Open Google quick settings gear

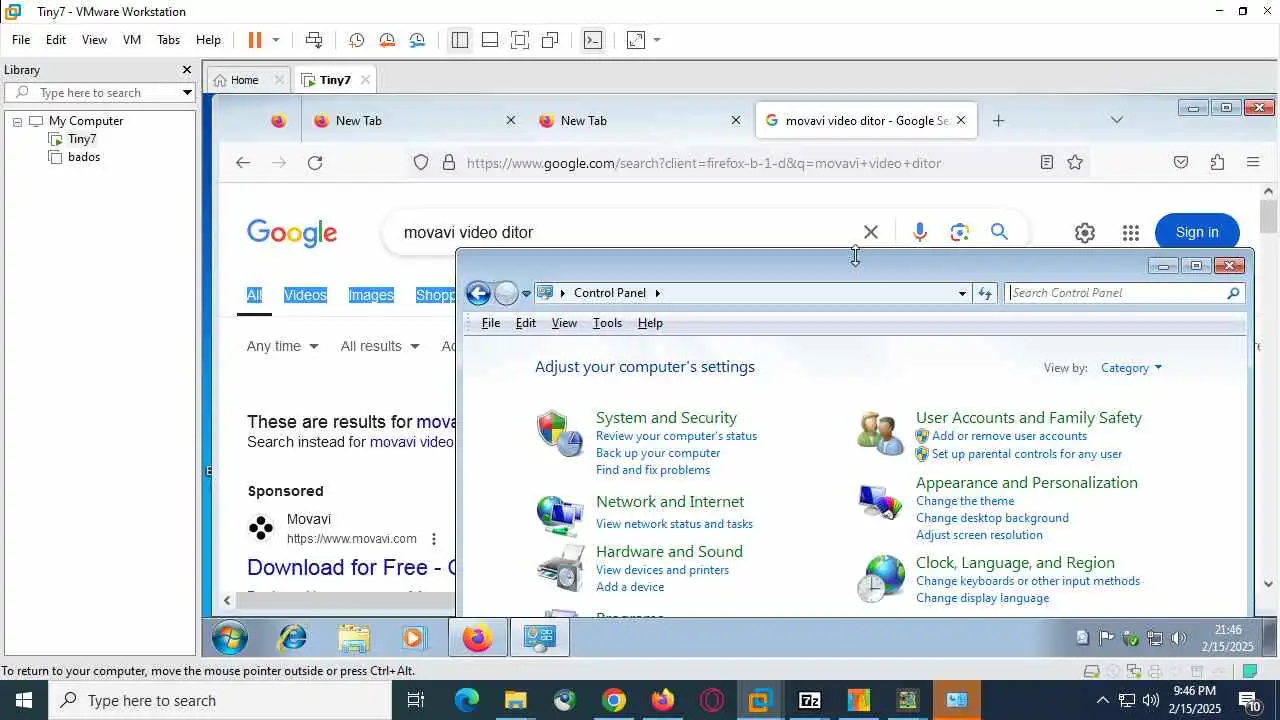coord(1085,232)
